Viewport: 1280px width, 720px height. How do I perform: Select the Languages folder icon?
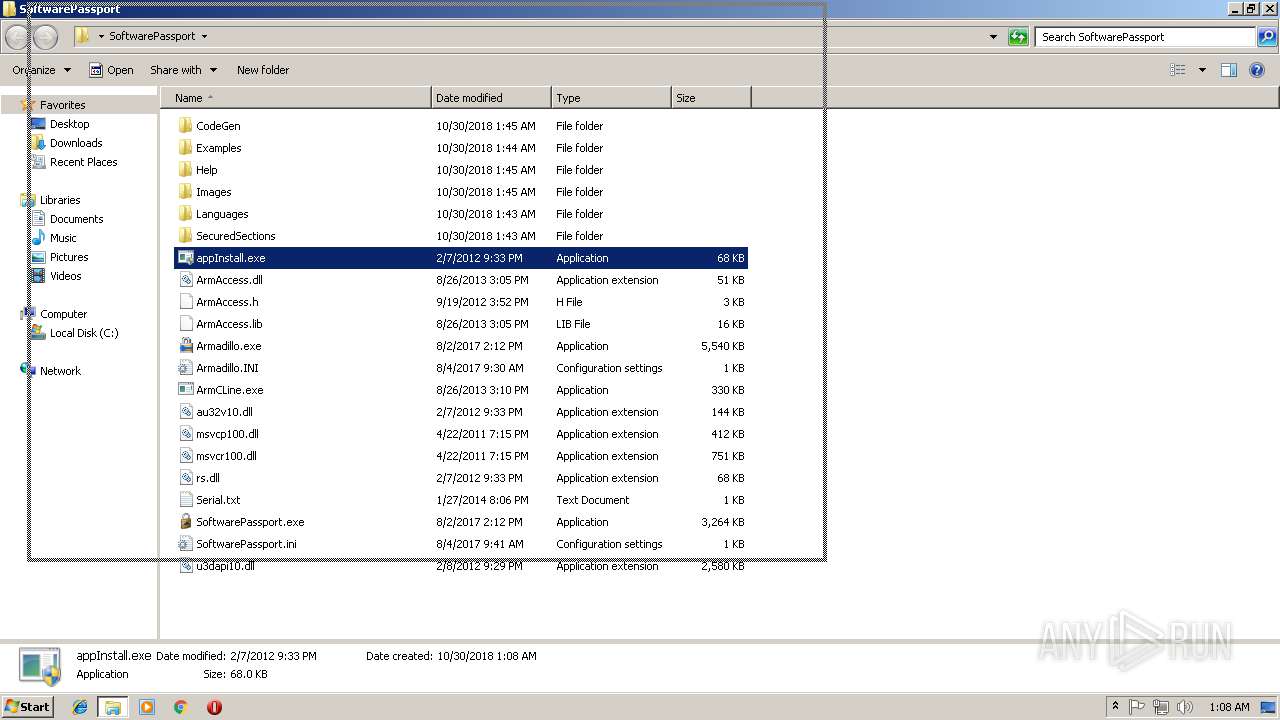(x=185, y=214)
